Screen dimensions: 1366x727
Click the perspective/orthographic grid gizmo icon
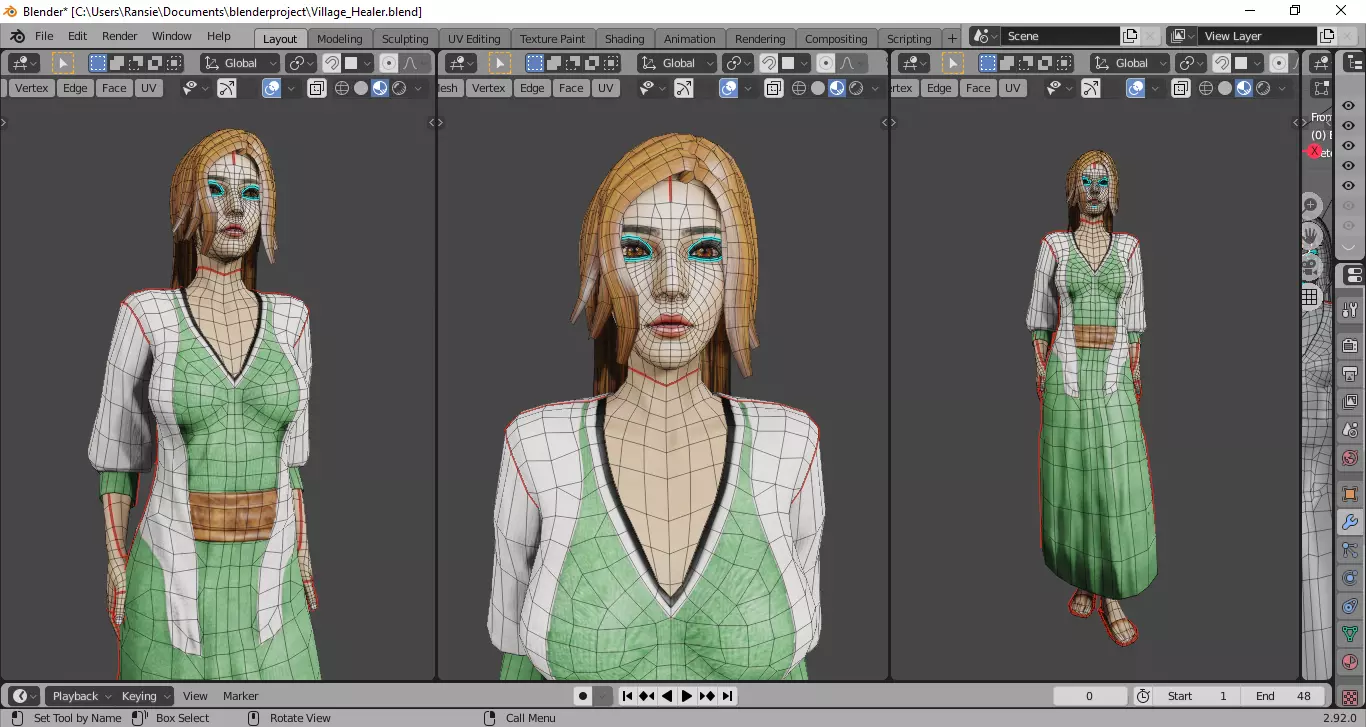coord(1310,297)
